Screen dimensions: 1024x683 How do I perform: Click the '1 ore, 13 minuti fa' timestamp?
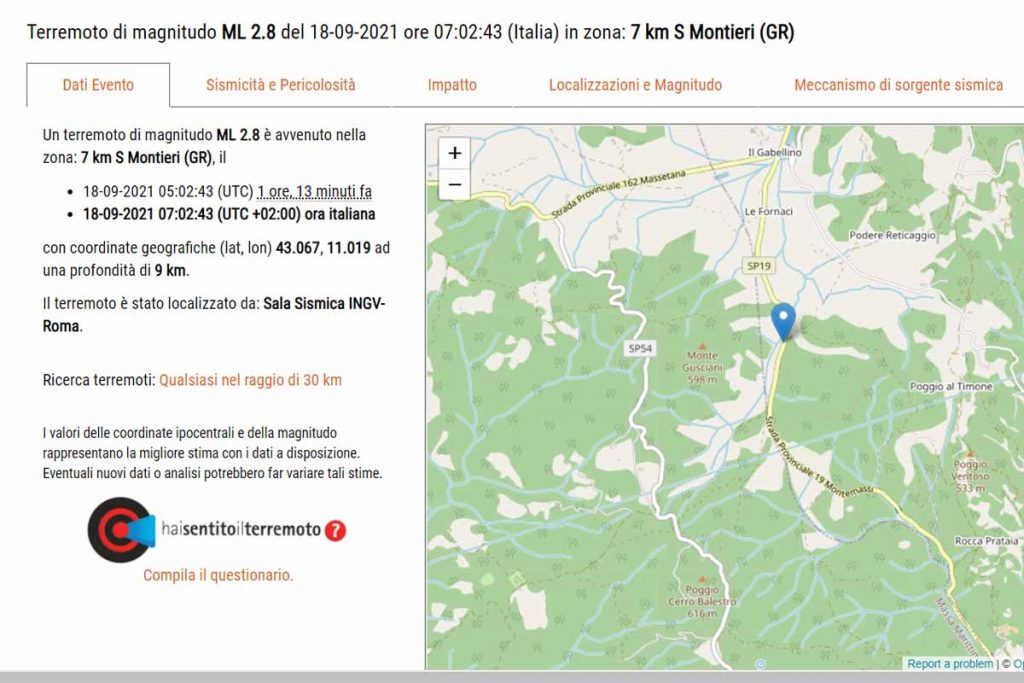point(315,191)
